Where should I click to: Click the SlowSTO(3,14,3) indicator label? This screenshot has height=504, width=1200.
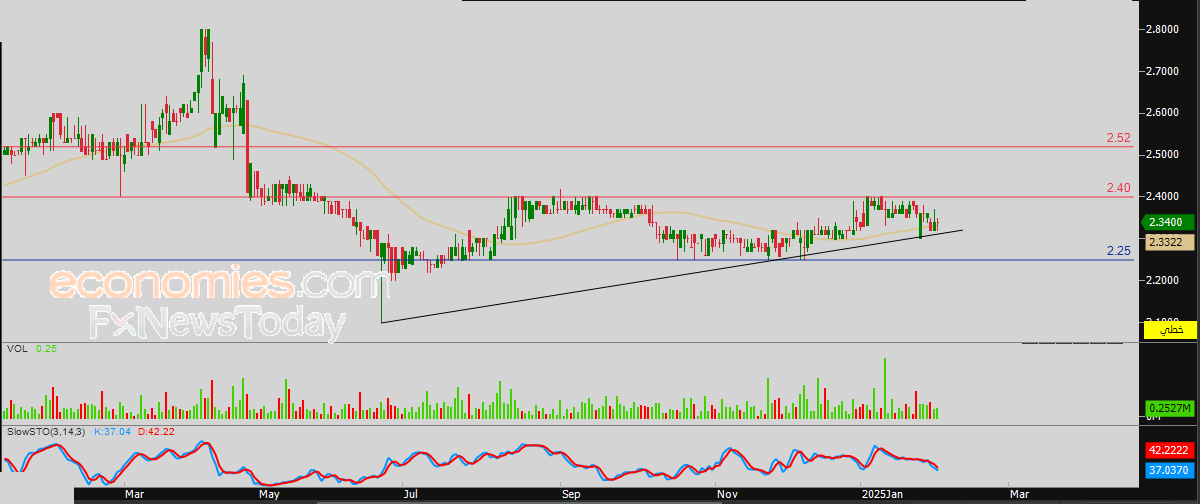46,430
